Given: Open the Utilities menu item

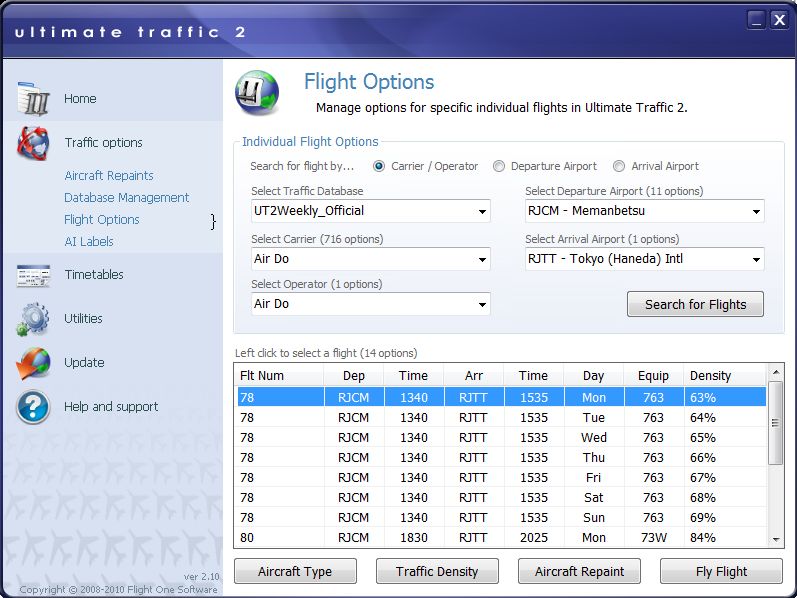Looking at the screenshot, I should (x=83, y=319).
